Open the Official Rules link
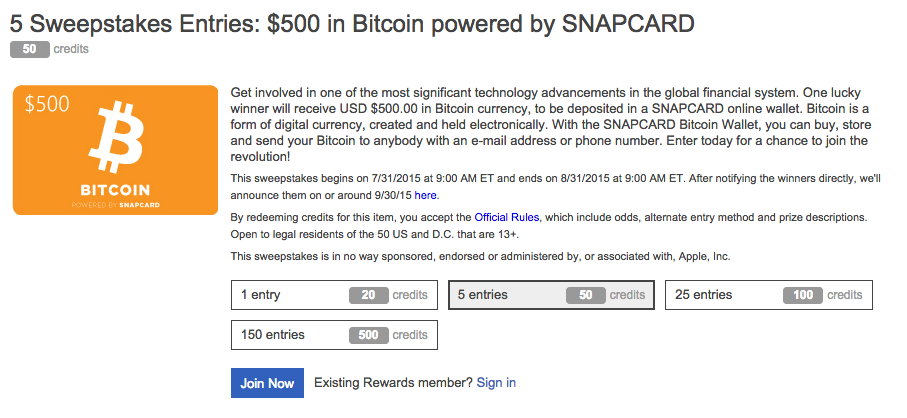 [x=507, y=217]
